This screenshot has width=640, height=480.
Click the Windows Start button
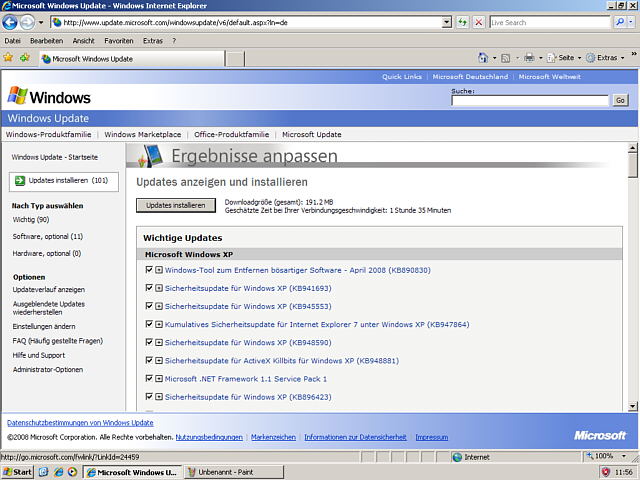tap(17, 472)
